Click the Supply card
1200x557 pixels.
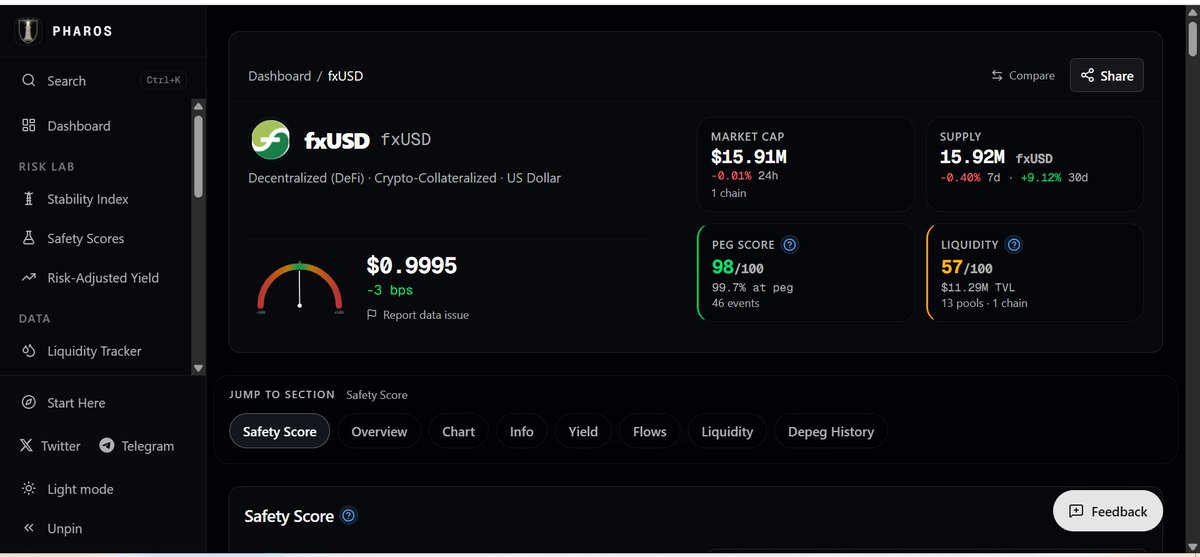(1035, 164)
